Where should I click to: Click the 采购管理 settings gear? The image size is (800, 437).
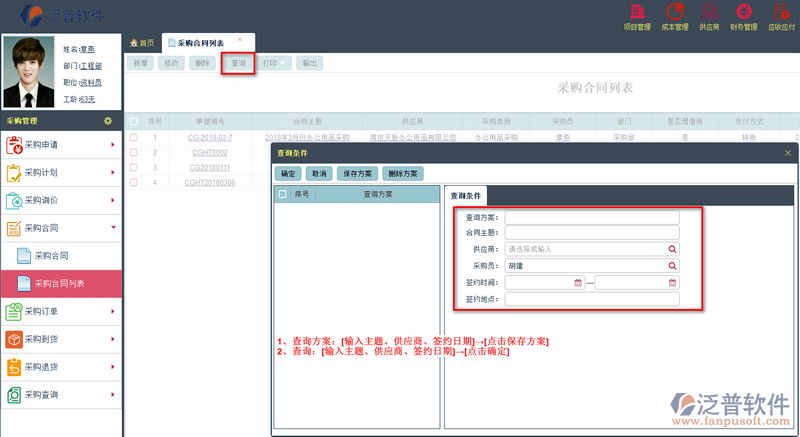[x=108, y=121]
